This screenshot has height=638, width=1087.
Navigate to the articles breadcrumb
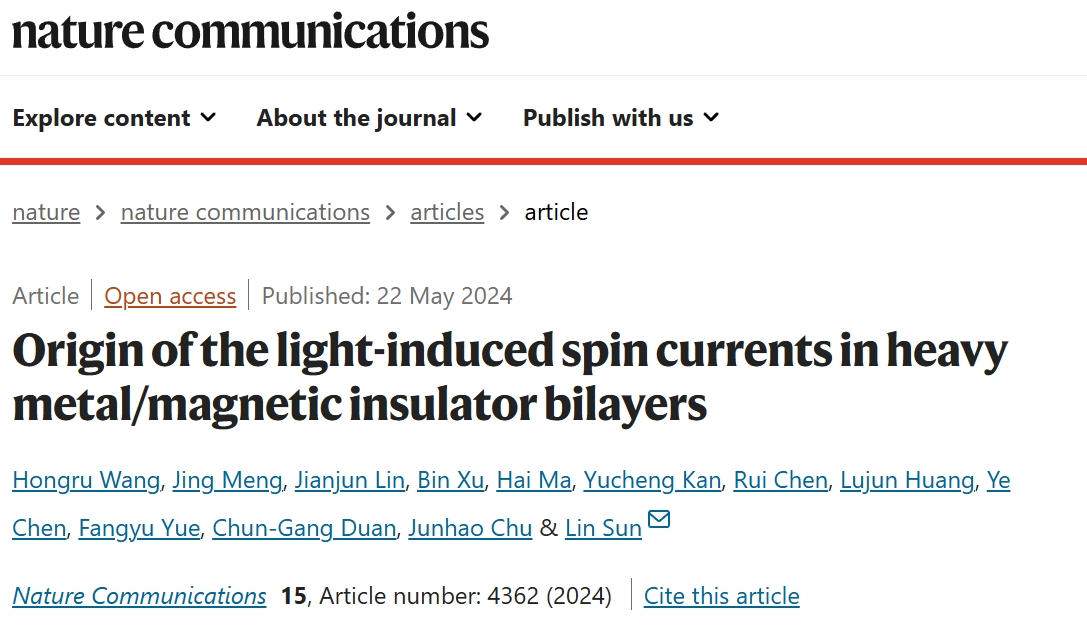pyautogui.click(x=447, y=212)
